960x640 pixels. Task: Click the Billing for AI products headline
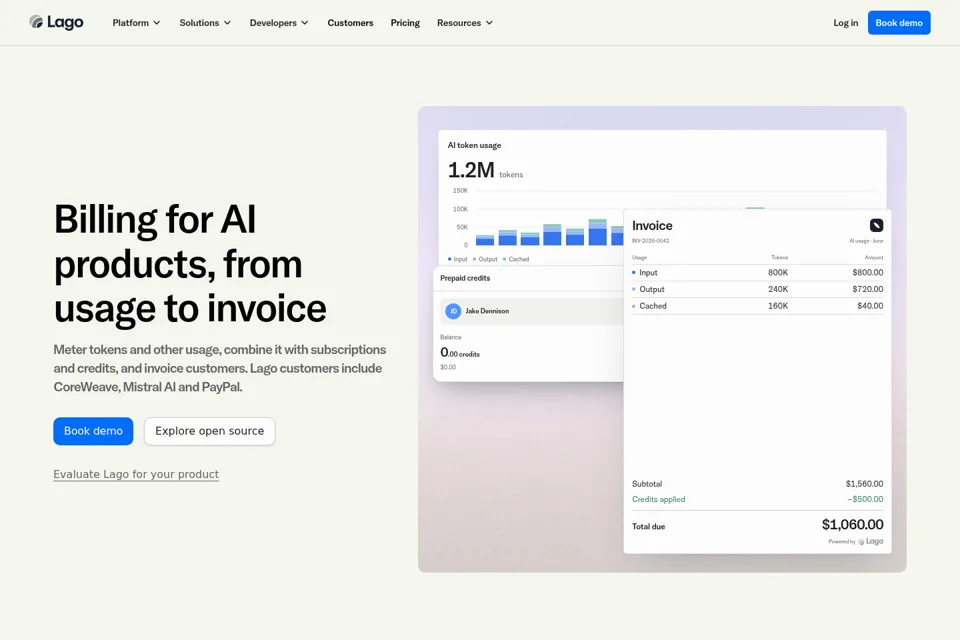pos(190,263)
